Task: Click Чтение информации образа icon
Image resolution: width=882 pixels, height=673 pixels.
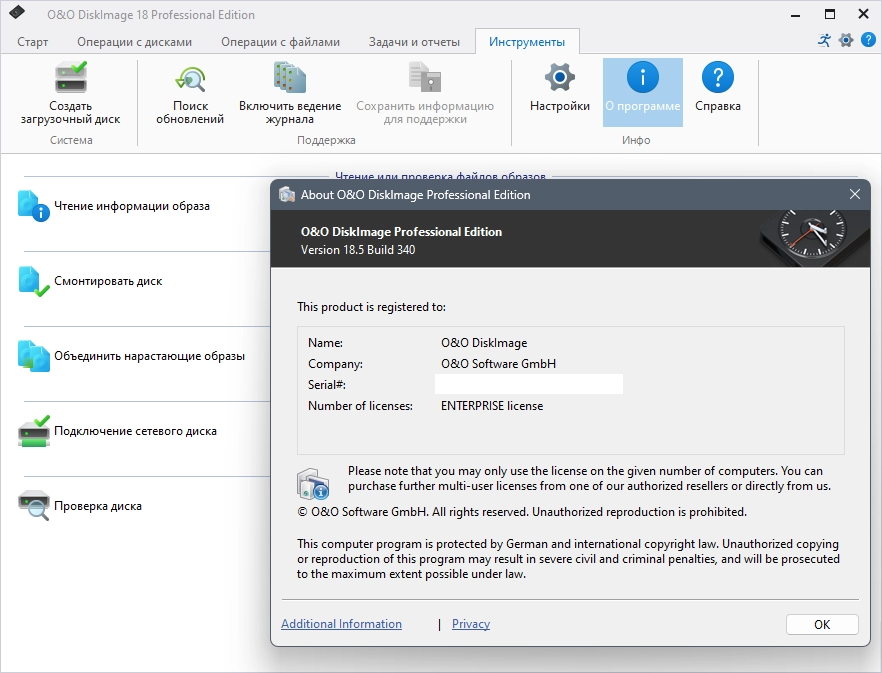Action: click(34, 206)
